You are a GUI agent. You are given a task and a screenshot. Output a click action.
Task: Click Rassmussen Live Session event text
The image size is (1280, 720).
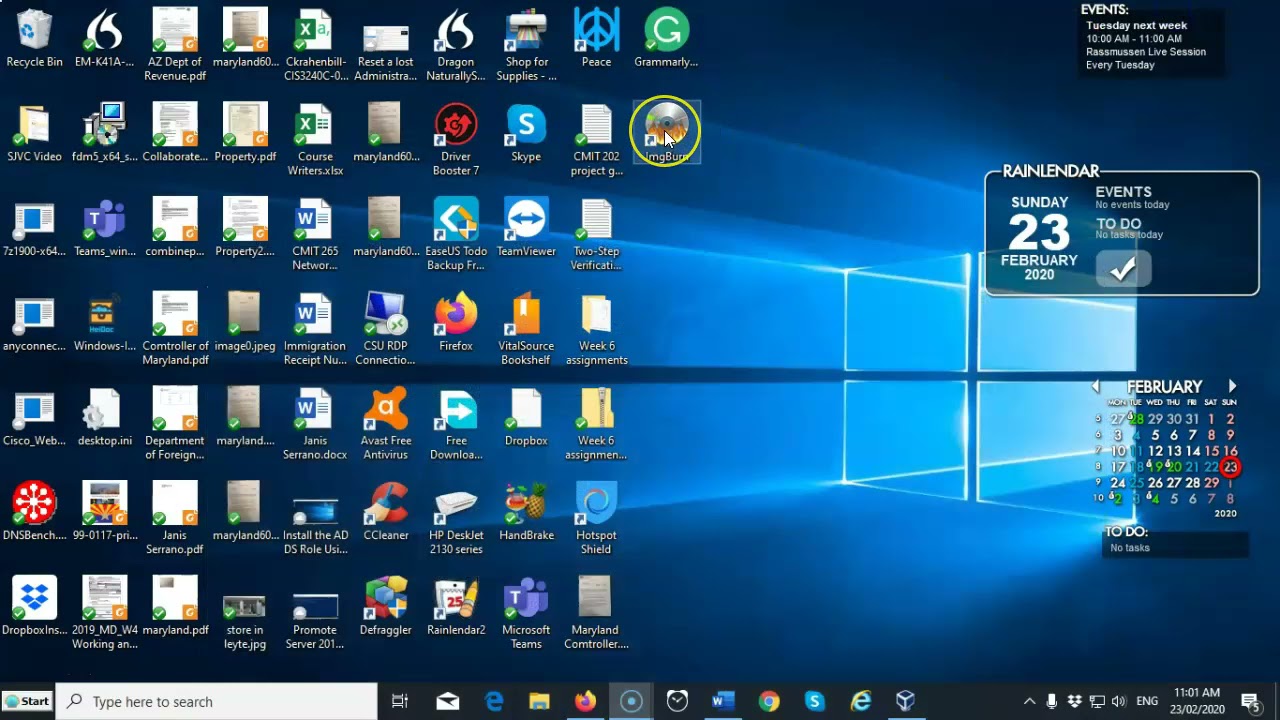1146,52
